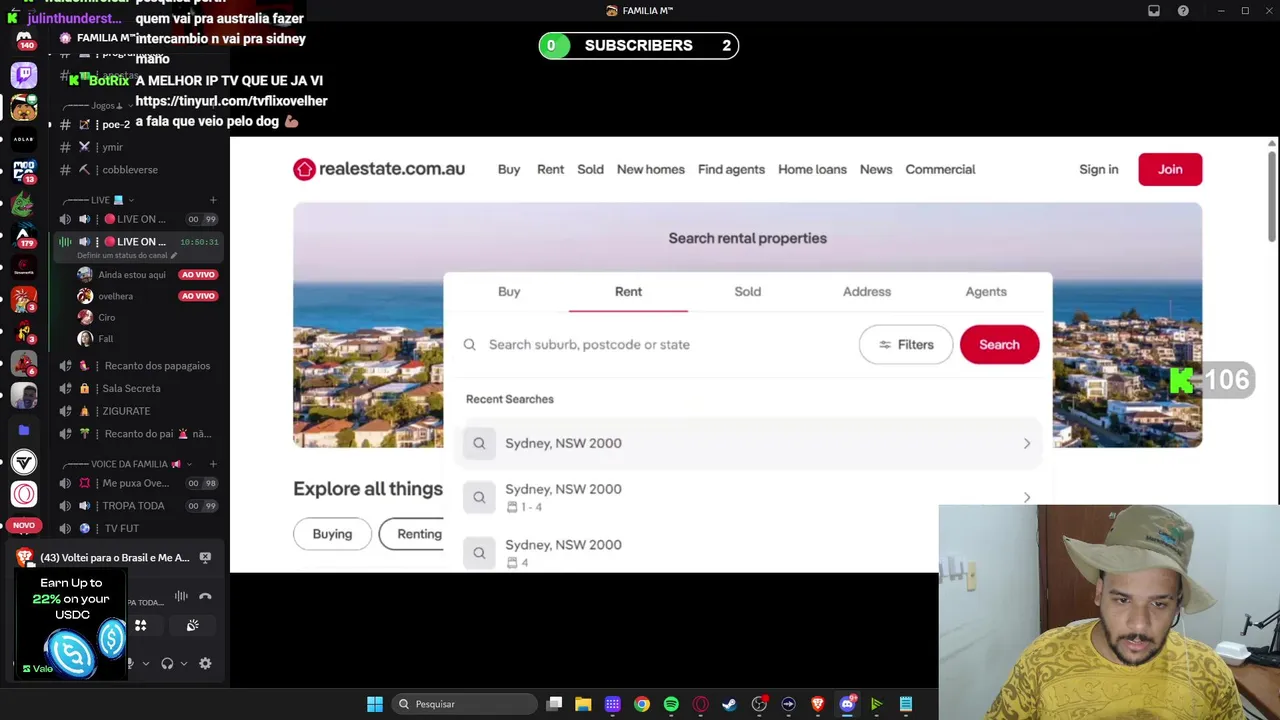Open the Filters button in property search

[x=906, y=344]
